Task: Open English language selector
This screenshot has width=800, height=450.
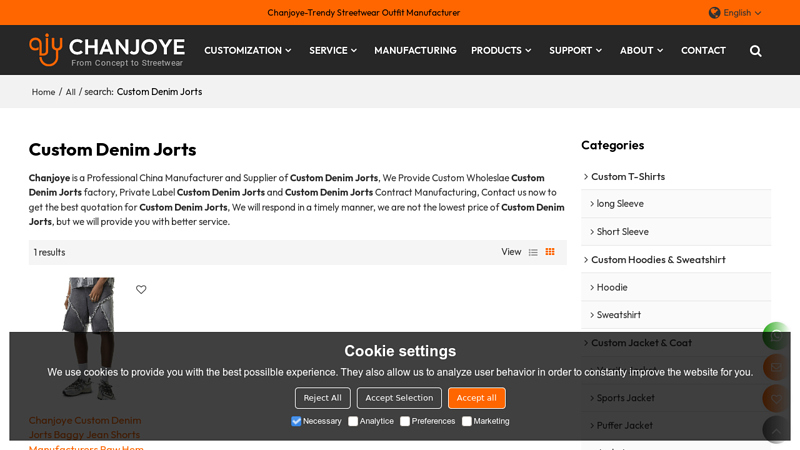Action: pyautogui.click(x=742, y=13)
